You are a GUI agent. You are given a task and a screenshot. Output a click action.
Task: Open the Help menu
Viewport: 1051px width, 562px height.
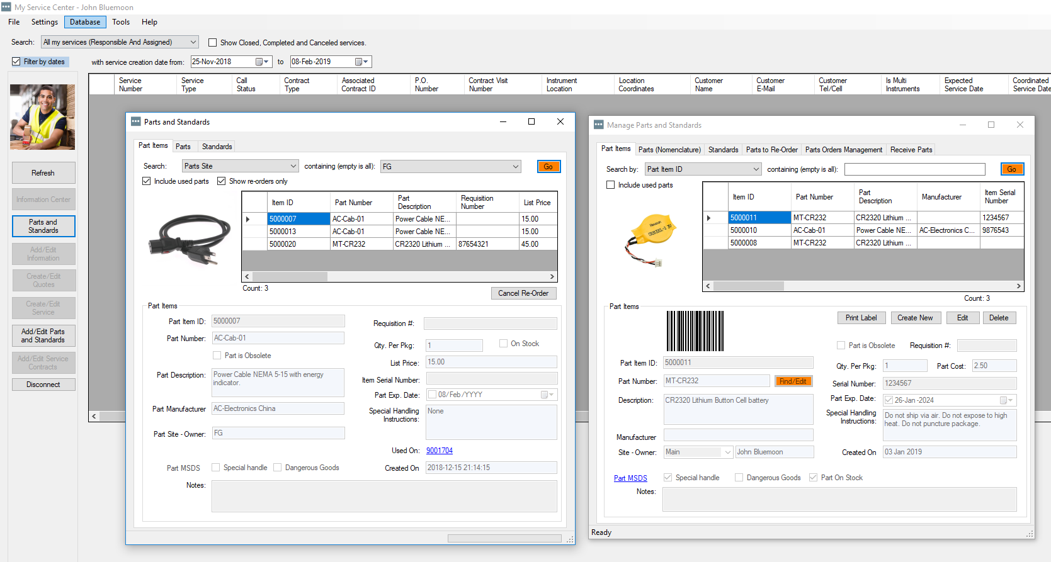click(149, 22)
